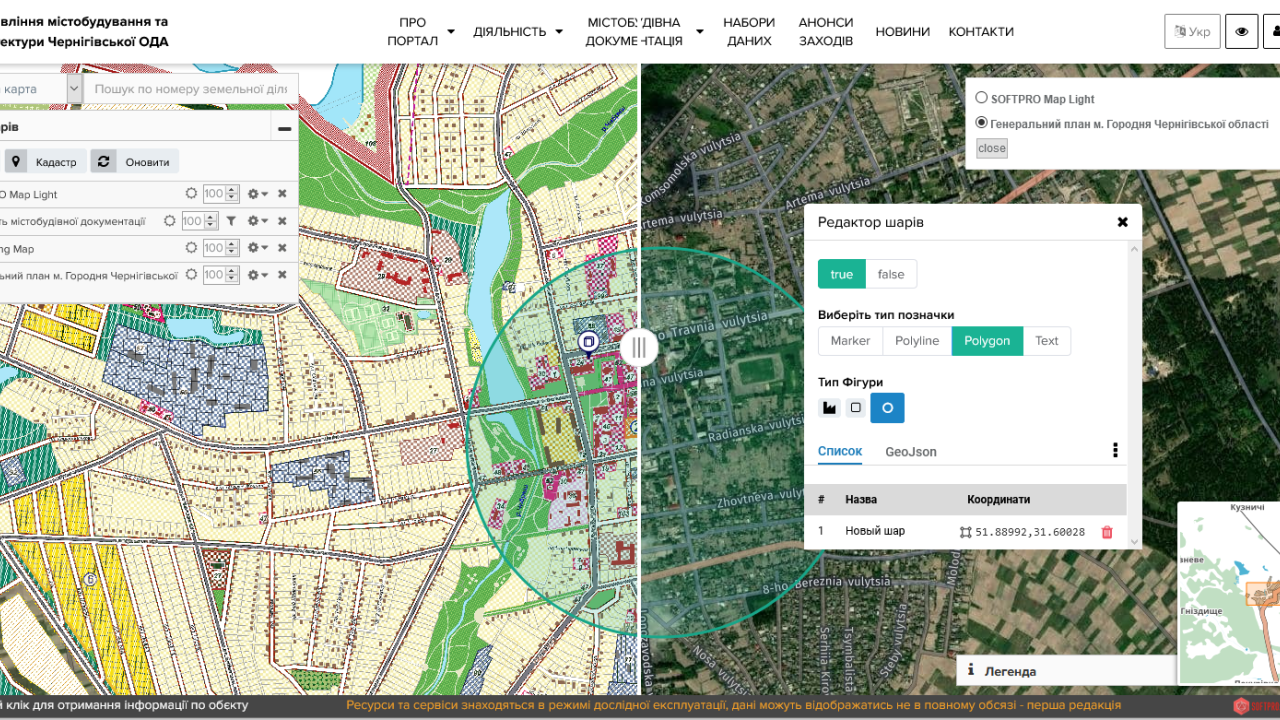
Task: Select the circle shape type icon
Action: tap(887, 408)
